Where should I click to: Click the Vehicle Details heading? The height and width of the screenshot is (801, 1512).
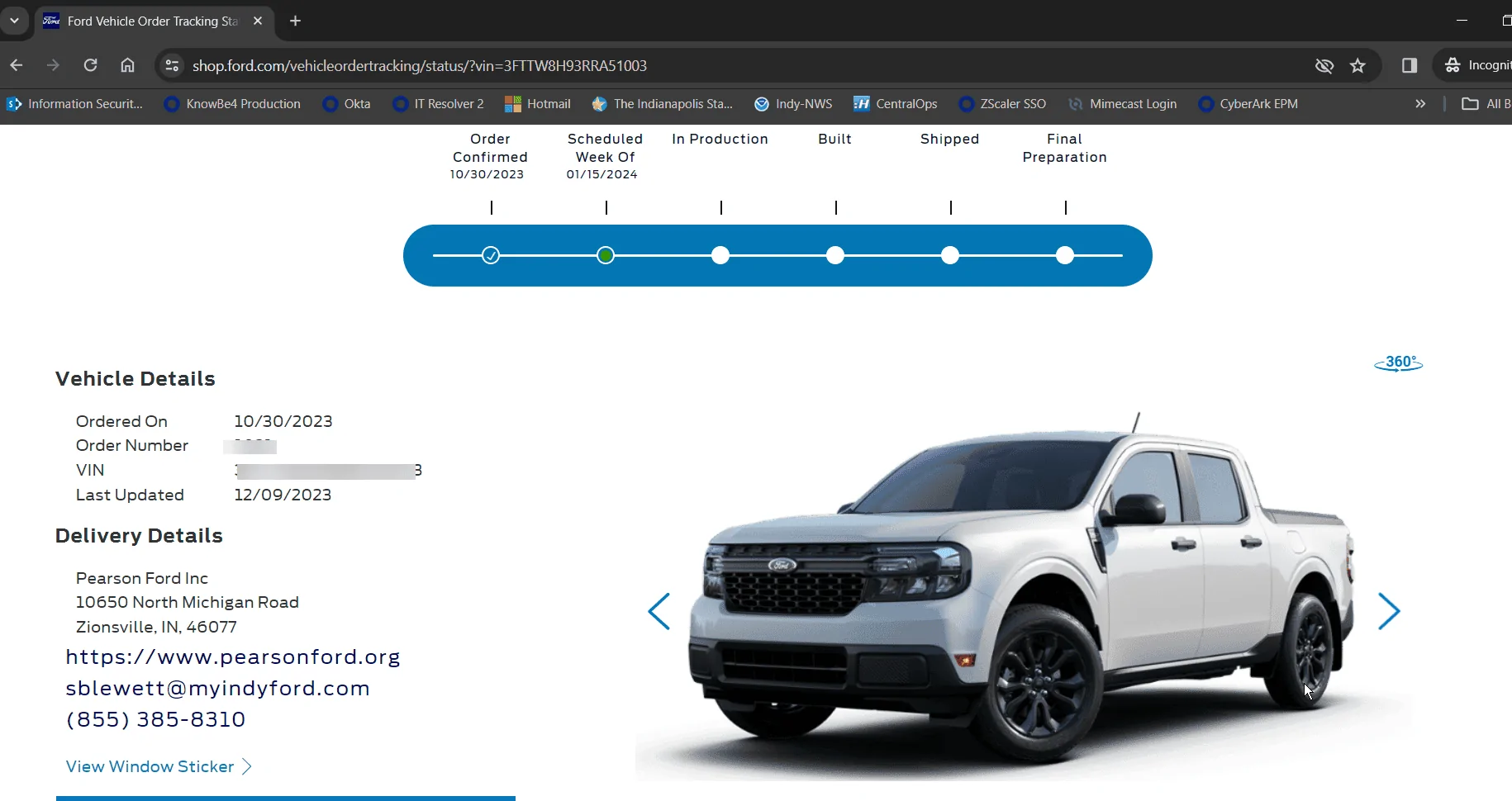136,379
